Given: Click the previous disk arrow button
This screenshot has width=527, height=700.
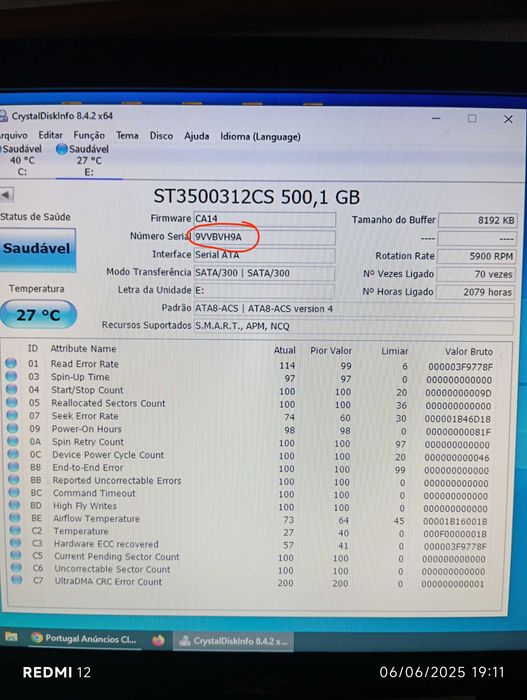Looking at the screenshot, I should [x=6, y=194].
